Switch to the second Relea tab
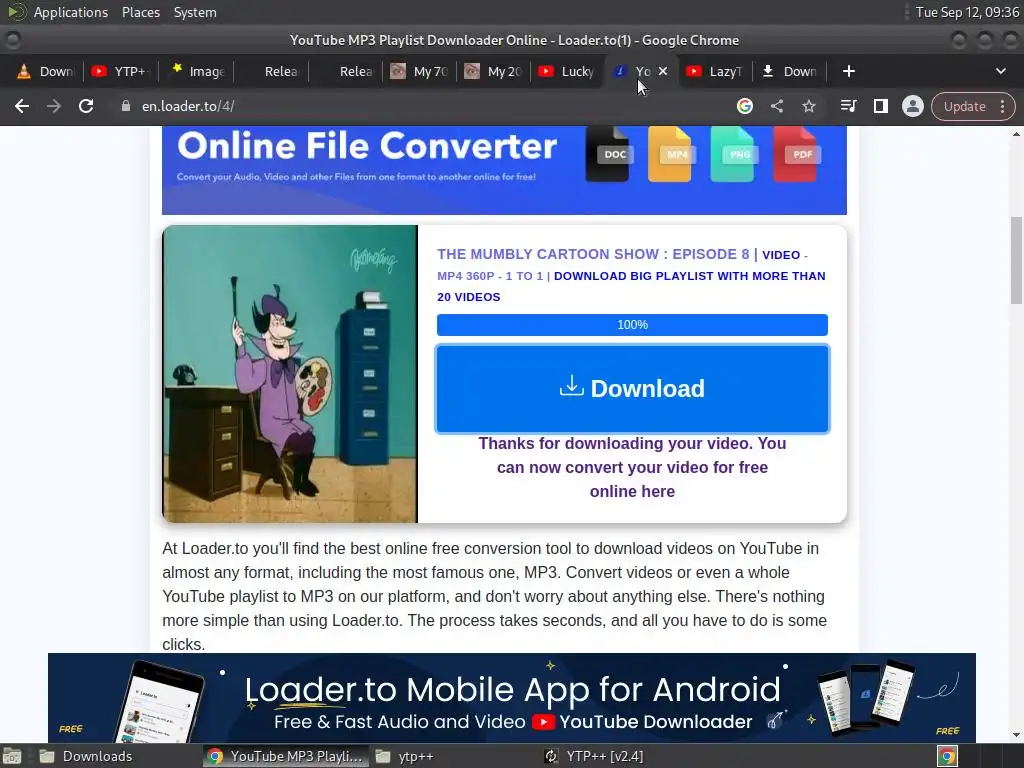 tap(347, 71)
